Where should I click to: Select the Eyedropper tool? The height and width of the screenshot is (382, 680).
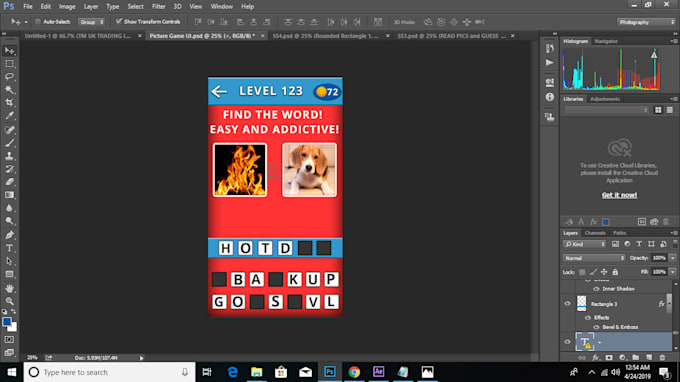click(x=9, y=116)
